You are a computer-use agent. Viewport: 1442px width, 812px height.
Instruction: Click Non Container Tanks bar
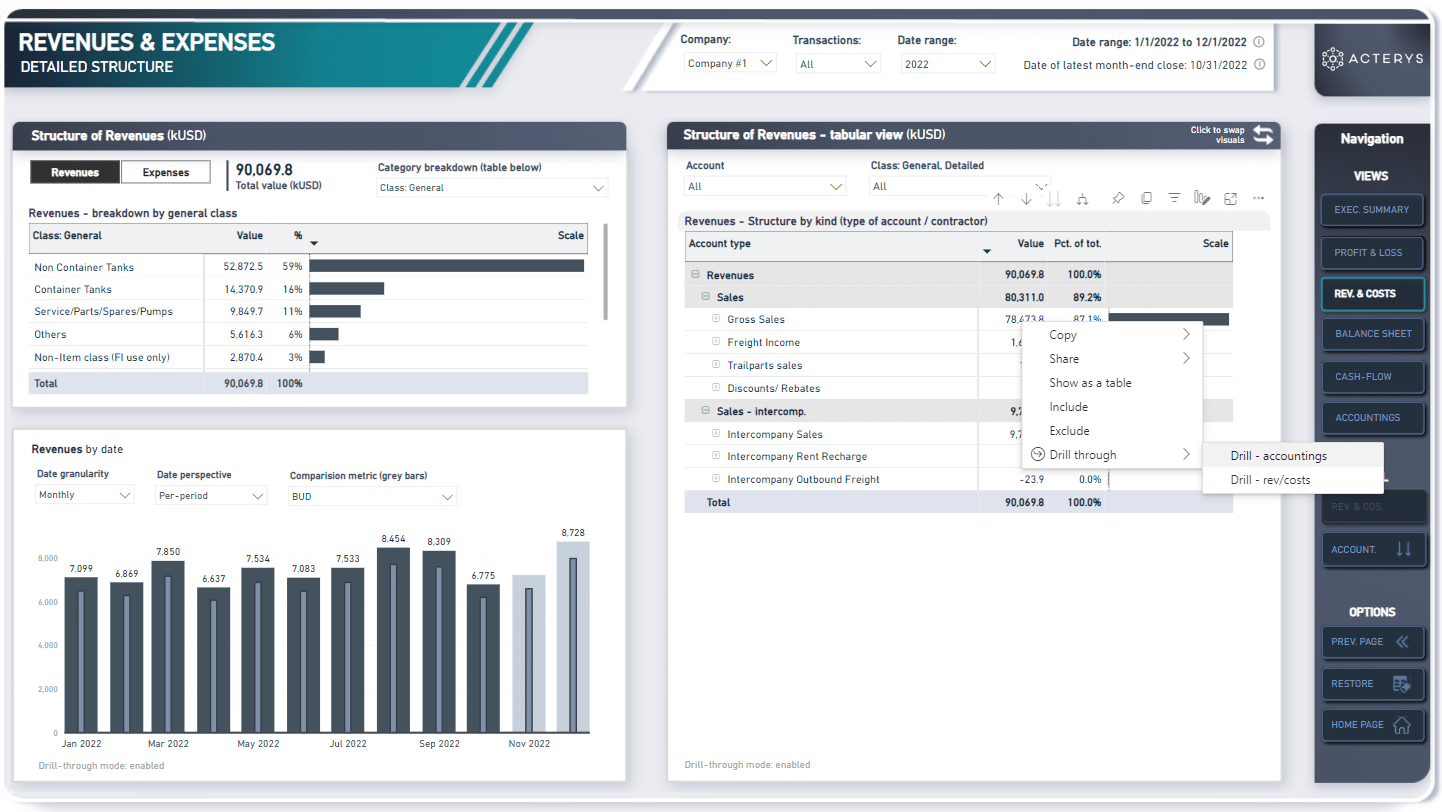tap(447, 266)
